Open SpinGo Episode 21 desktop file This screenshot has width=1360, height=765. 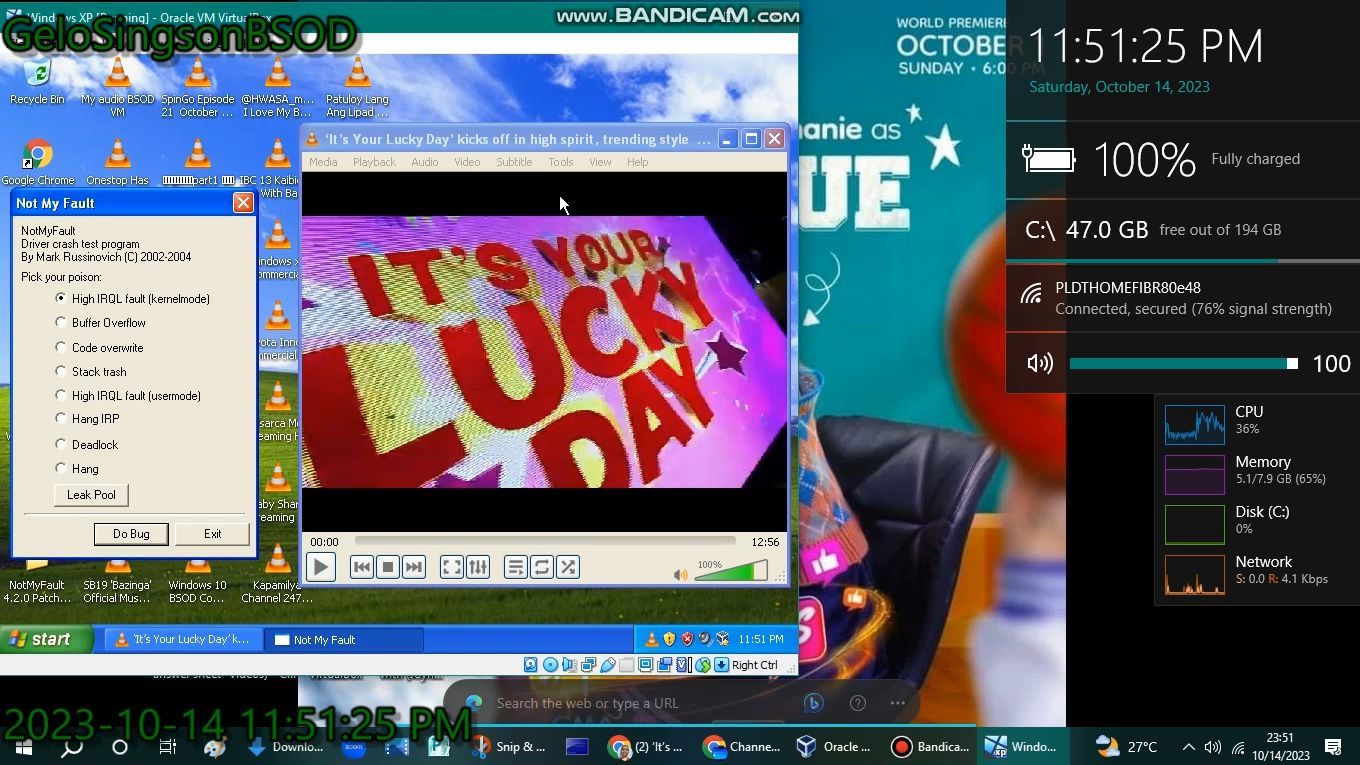coord(197,88)
